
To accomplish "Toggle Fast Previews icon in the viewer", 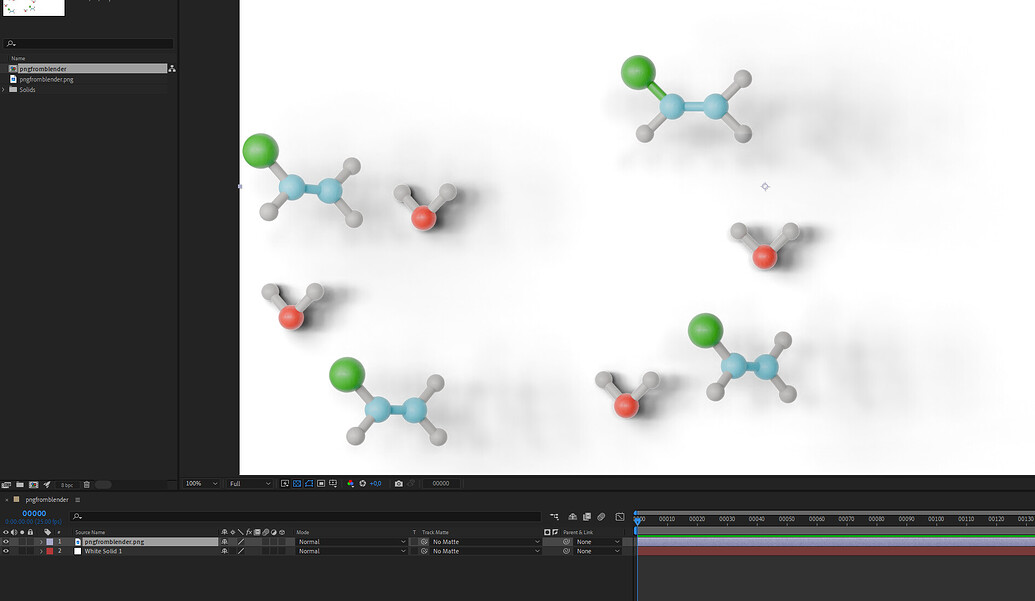I will coord(284,484).
